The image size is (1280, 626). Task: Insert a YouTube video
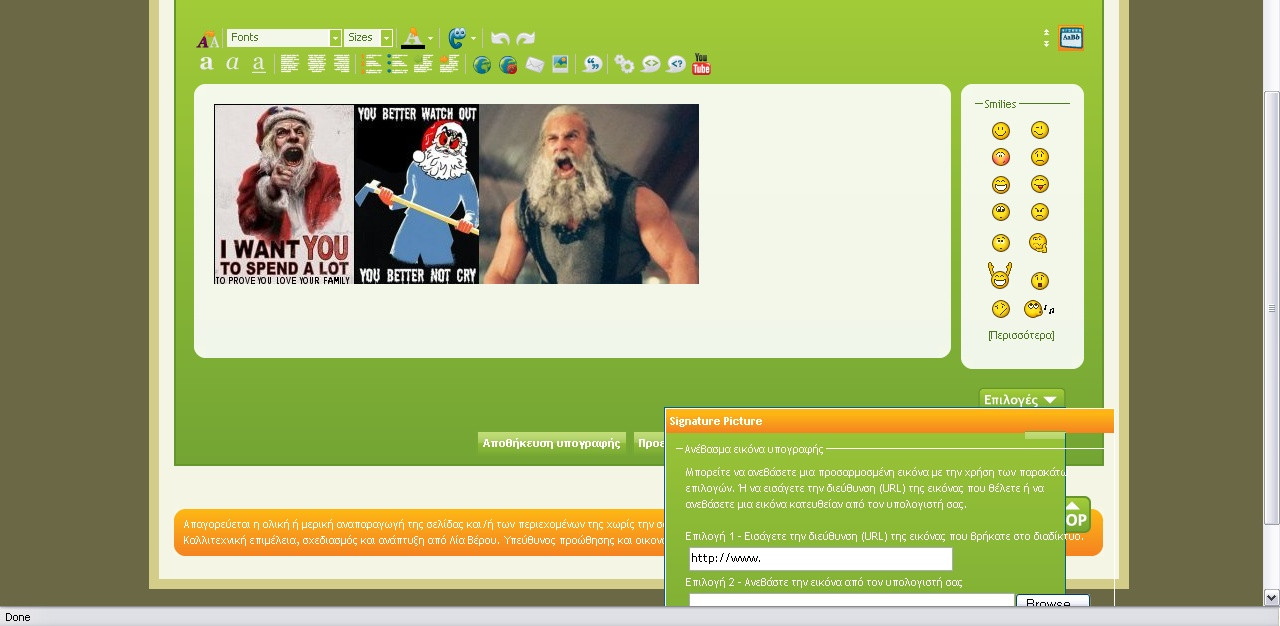pos(701,64)
